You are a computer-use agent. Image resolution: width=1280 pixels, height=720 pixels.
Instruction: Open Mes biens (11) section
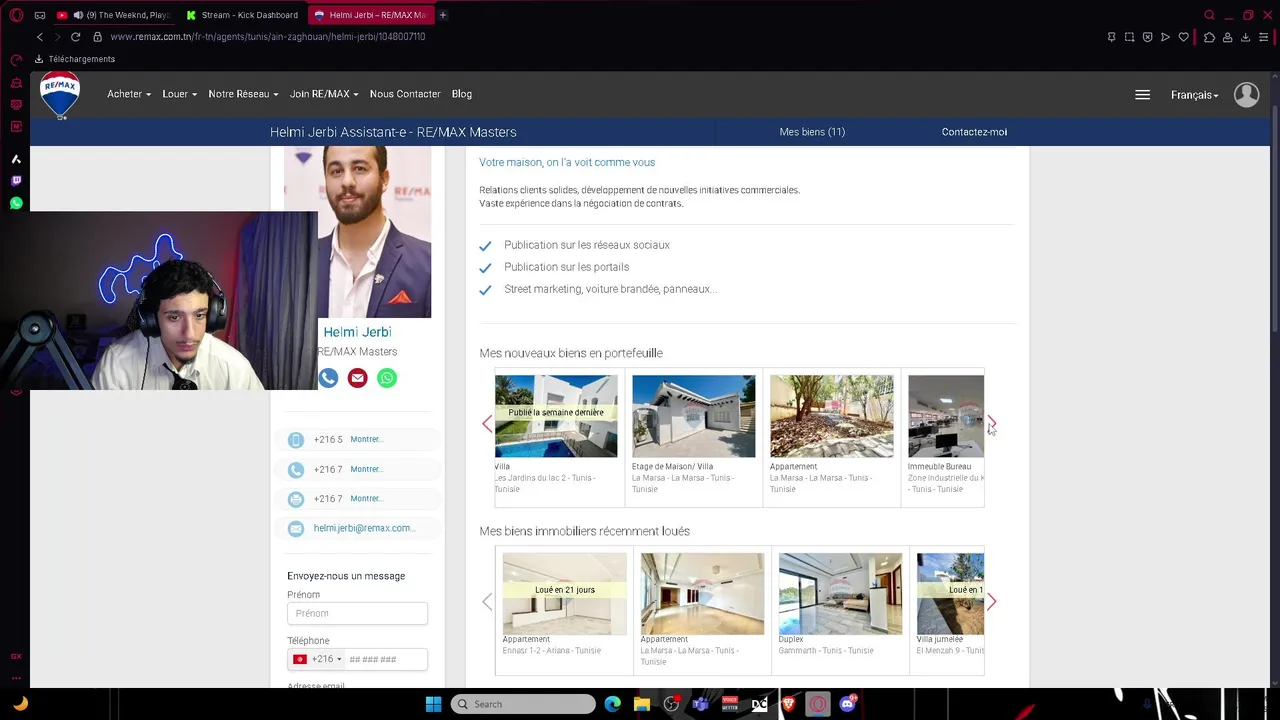[x=812, y=132]
